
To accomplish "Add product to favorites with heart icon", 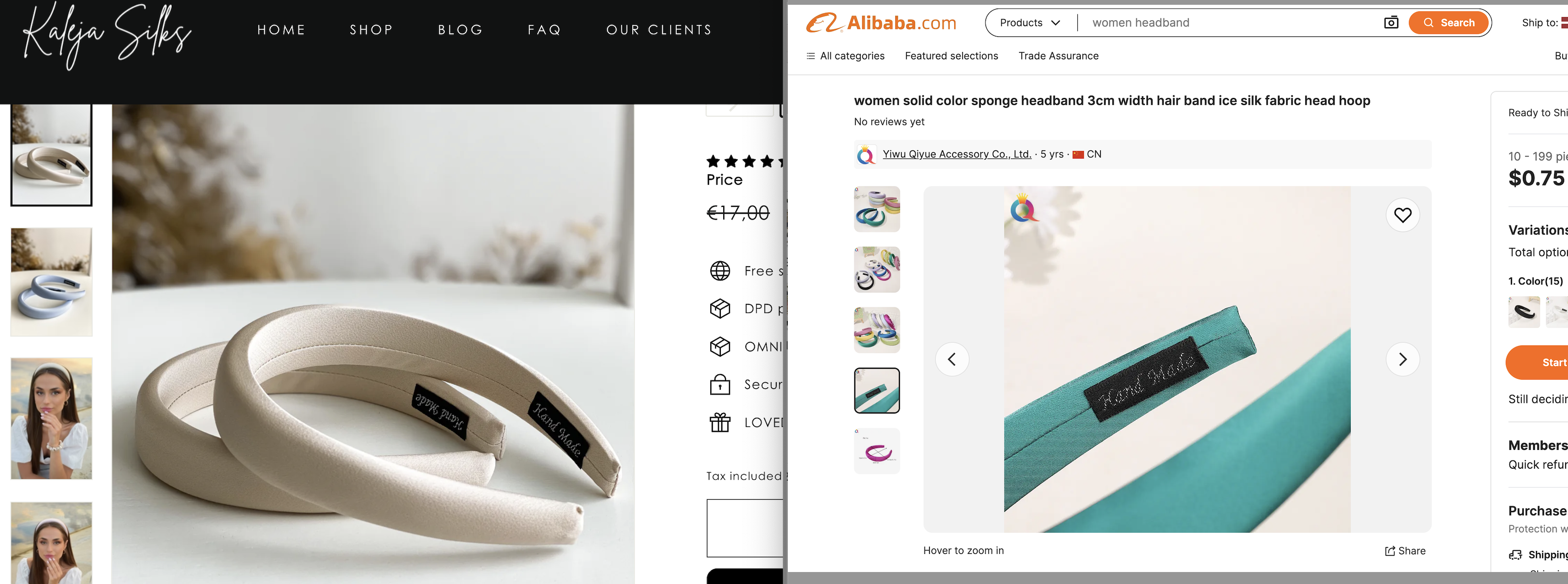I will (1402, 215).
